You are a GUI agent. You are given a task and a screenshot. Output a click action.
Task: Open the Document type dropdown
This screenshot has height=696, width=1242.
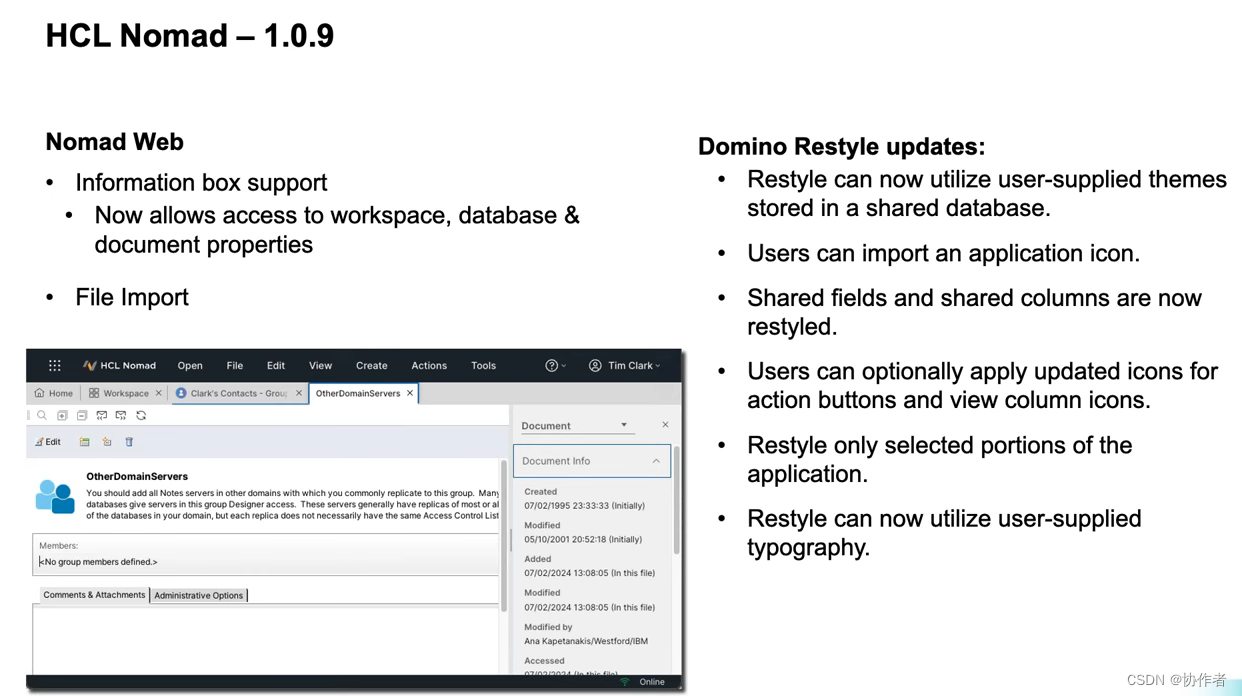click(x=577, y=426)
